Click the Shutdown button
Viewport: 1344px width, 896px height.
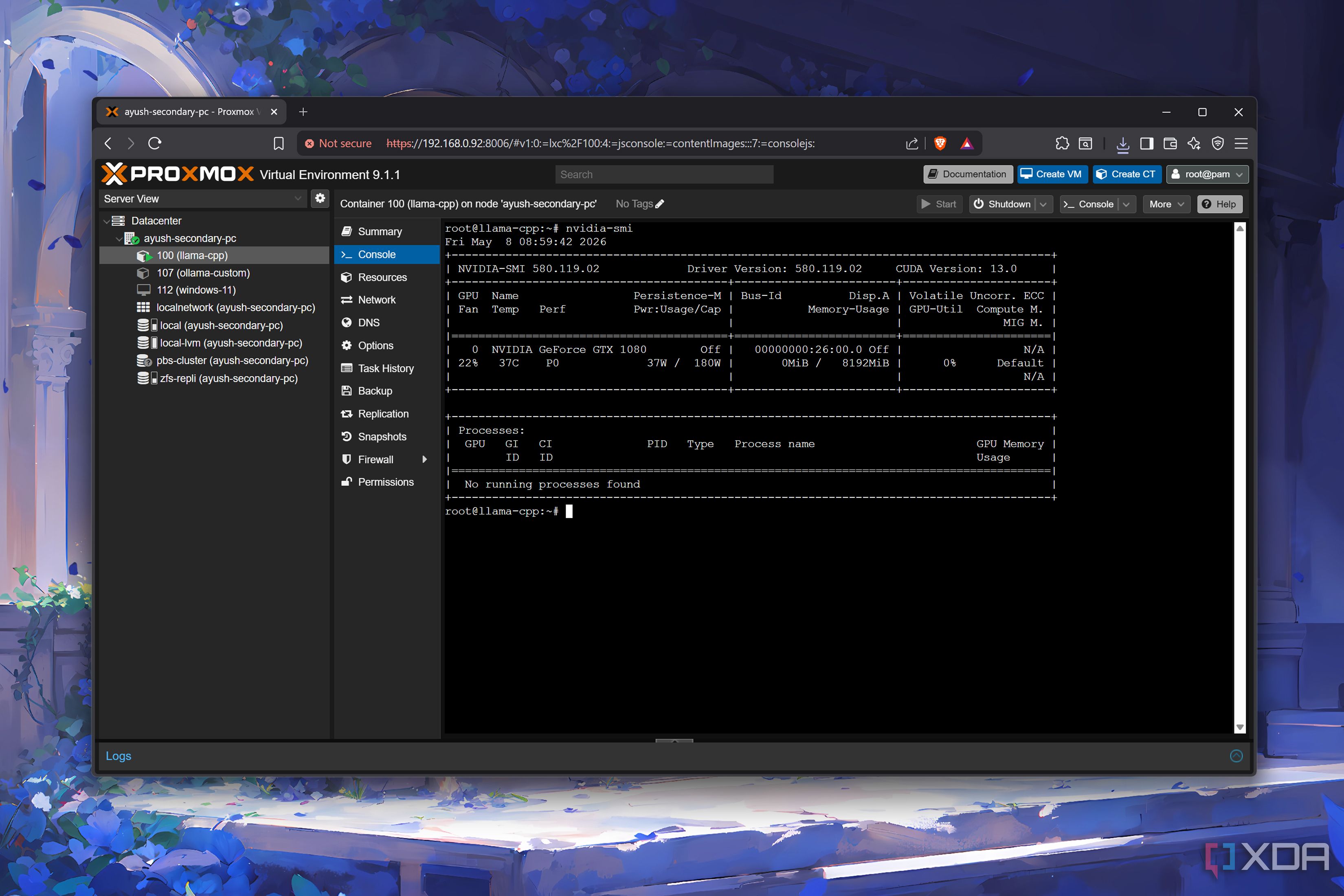[1003, 204]
